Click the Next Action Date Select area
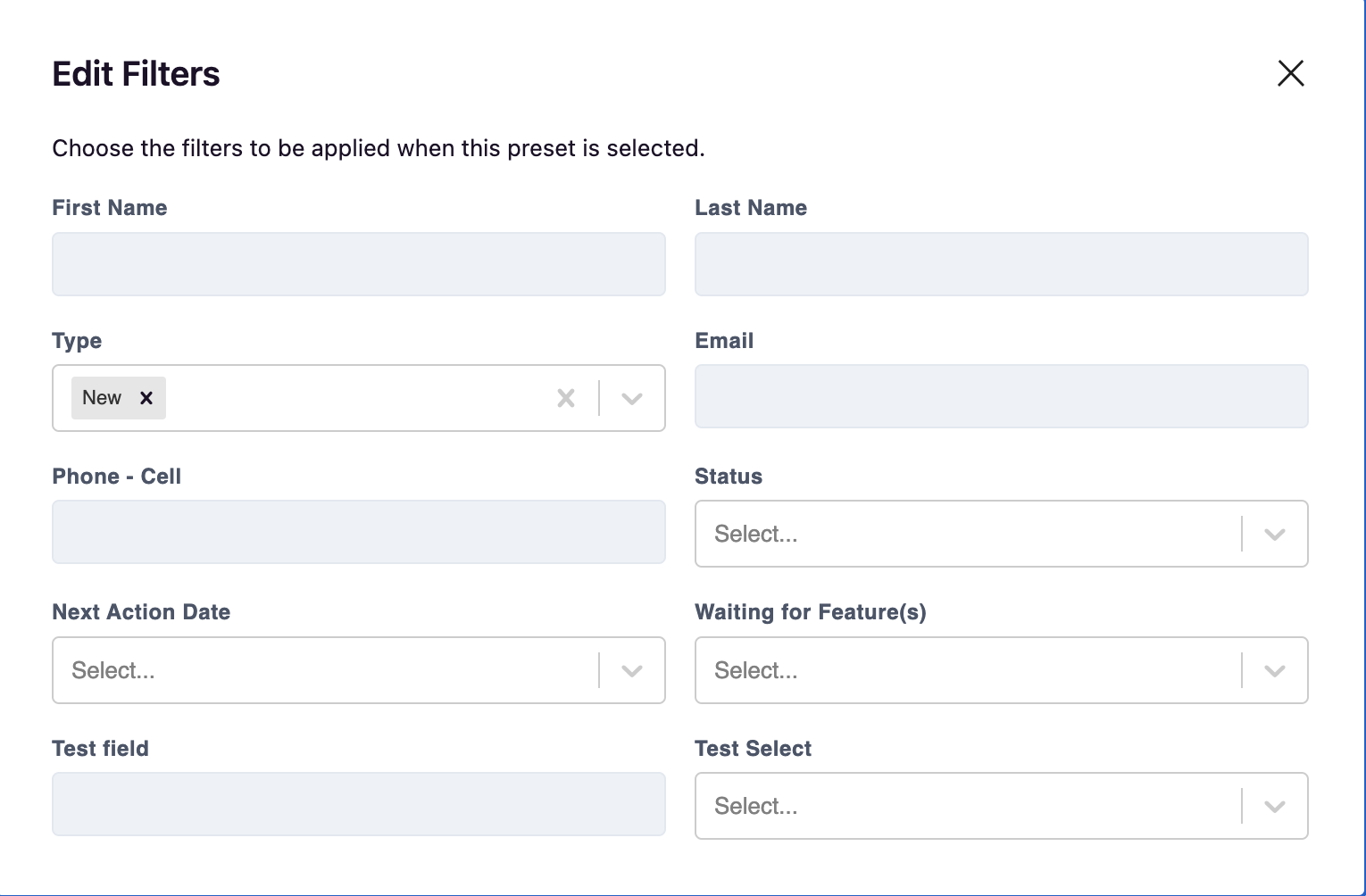This screenshot has width=1366, height=896. 113,670
